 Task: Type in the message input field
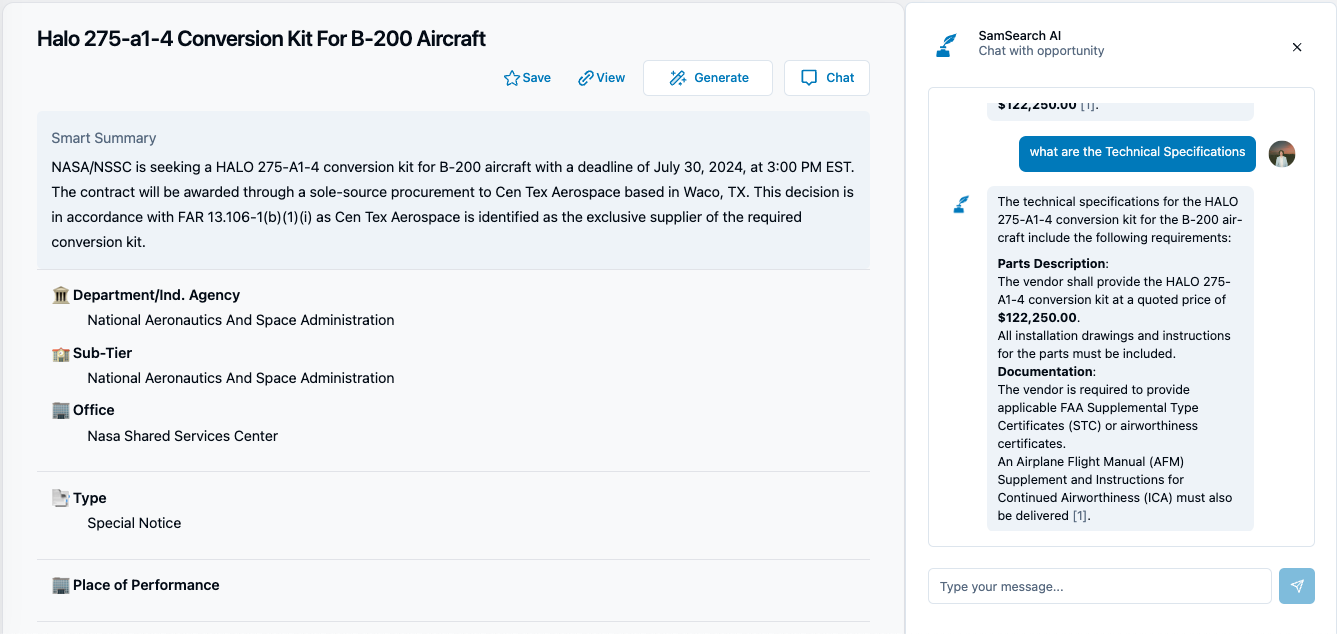pyautogui.click(x=1099, y=586)
